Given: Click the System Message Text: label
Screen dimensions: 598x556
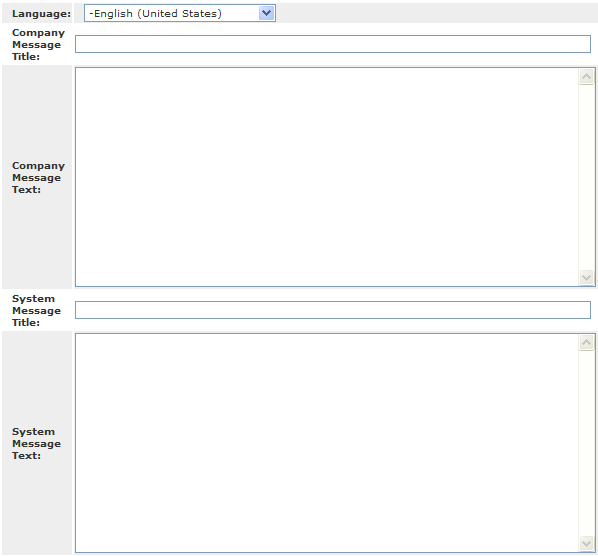Looking at the screenshot, I should pos(36,444).
